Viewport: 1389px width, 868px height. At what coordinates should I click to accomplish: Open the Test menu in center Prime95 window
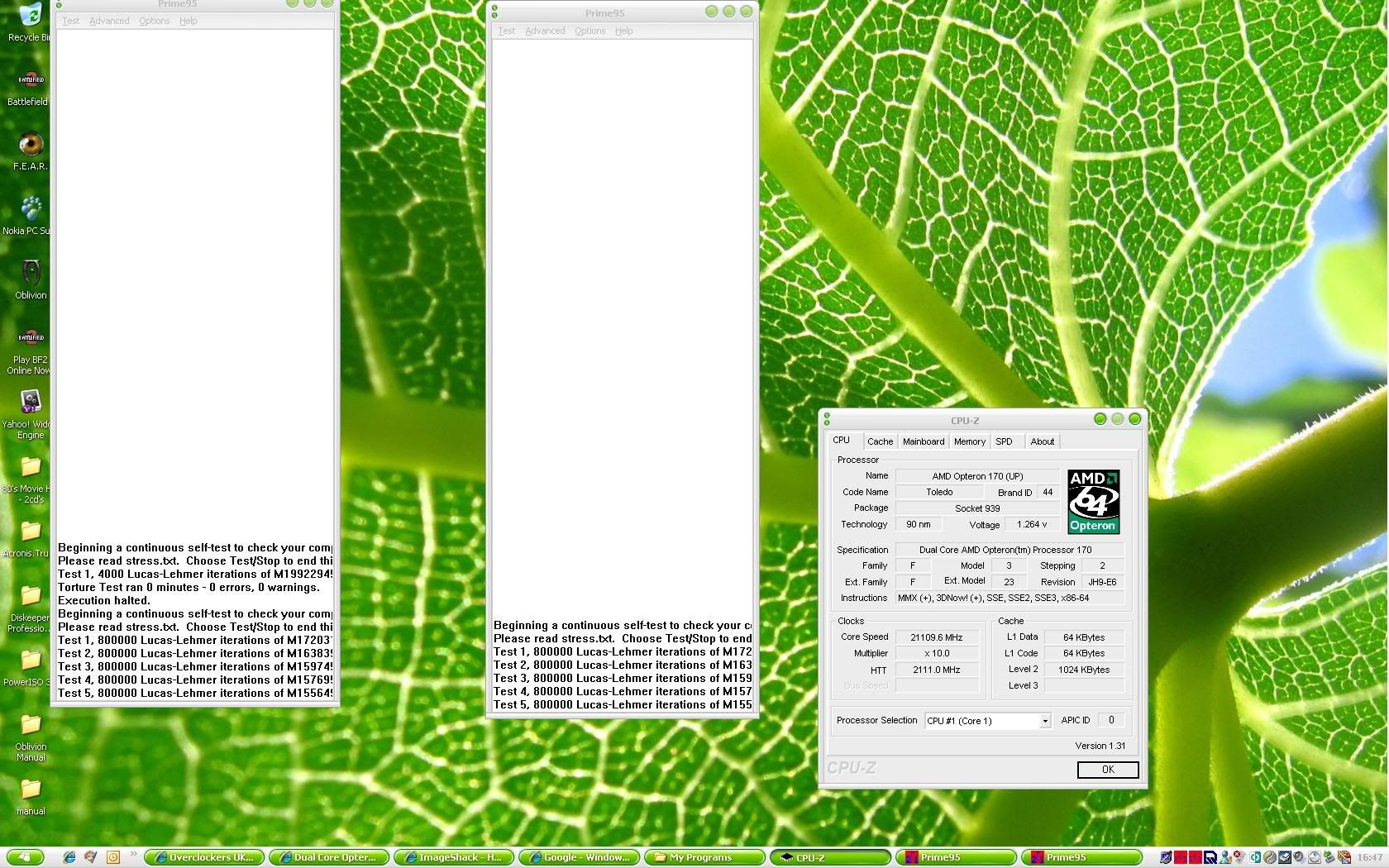coord(507,31)
